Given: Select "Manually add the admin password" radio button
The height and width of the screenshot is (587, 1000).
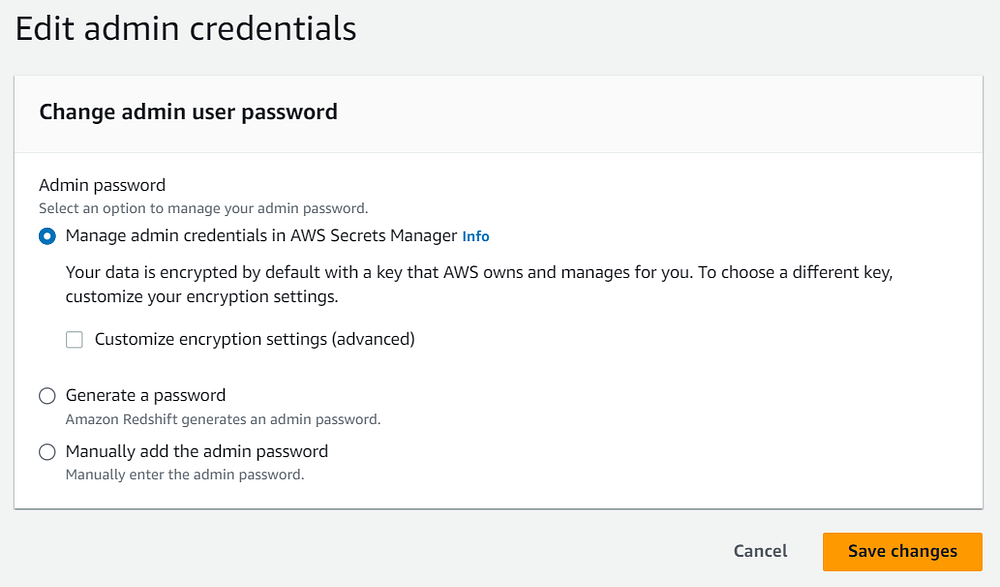Looking at the screenshot, I should coord(47,452).
